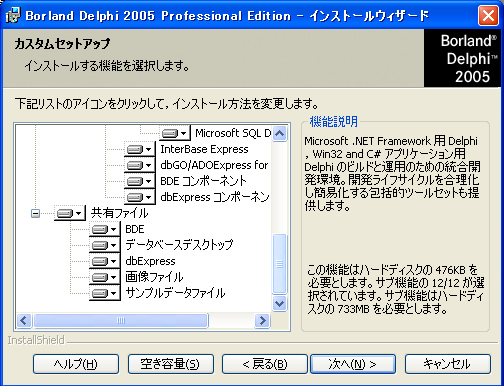Open install option dropdown for dbGO/ADOExpress
The height and width of the screenshot is (386, 504).
[140, 165]
